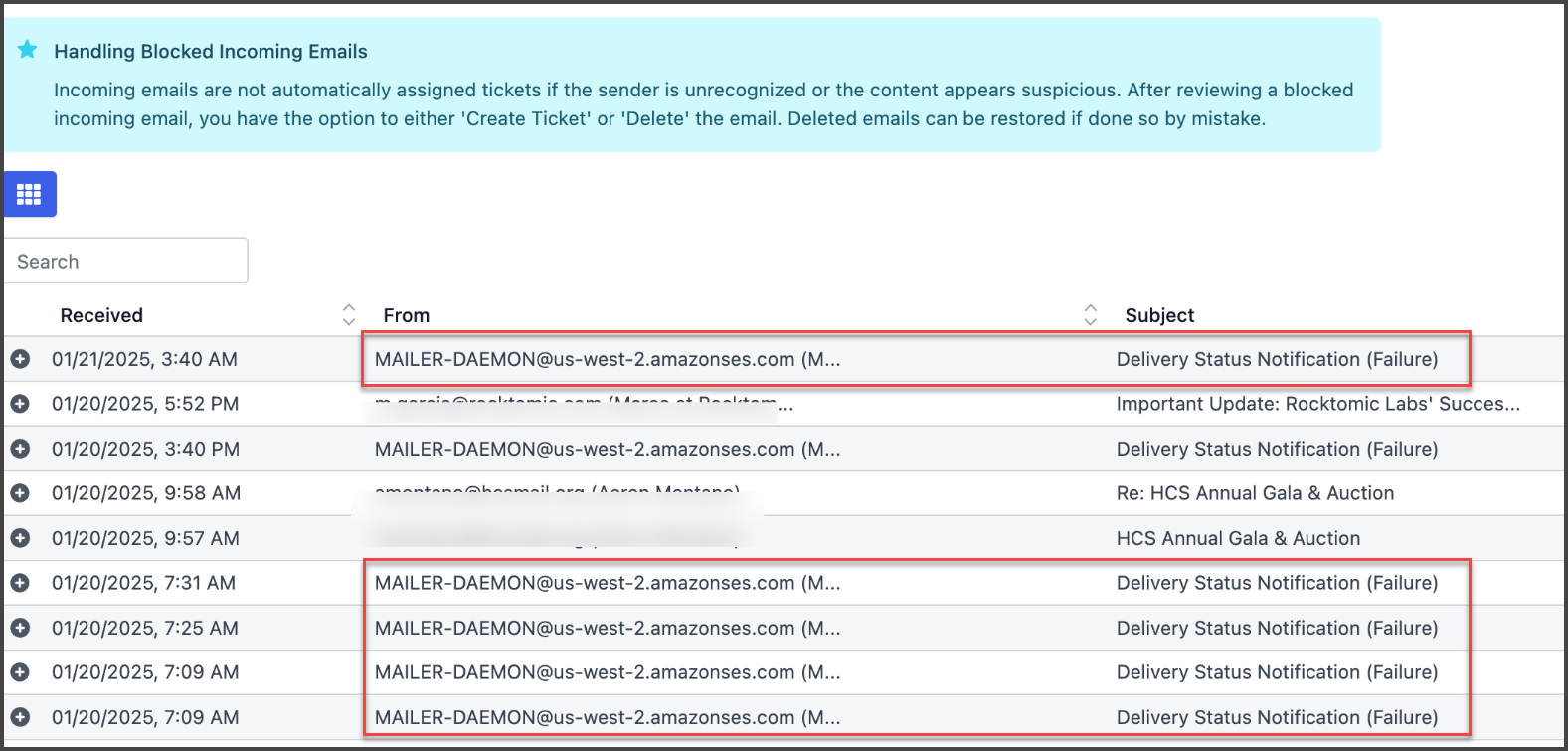The image size is (1568, 751).
Task: Click MAILER-DAEMON sender in the 7:31 AM row
Action: point(608,583)
